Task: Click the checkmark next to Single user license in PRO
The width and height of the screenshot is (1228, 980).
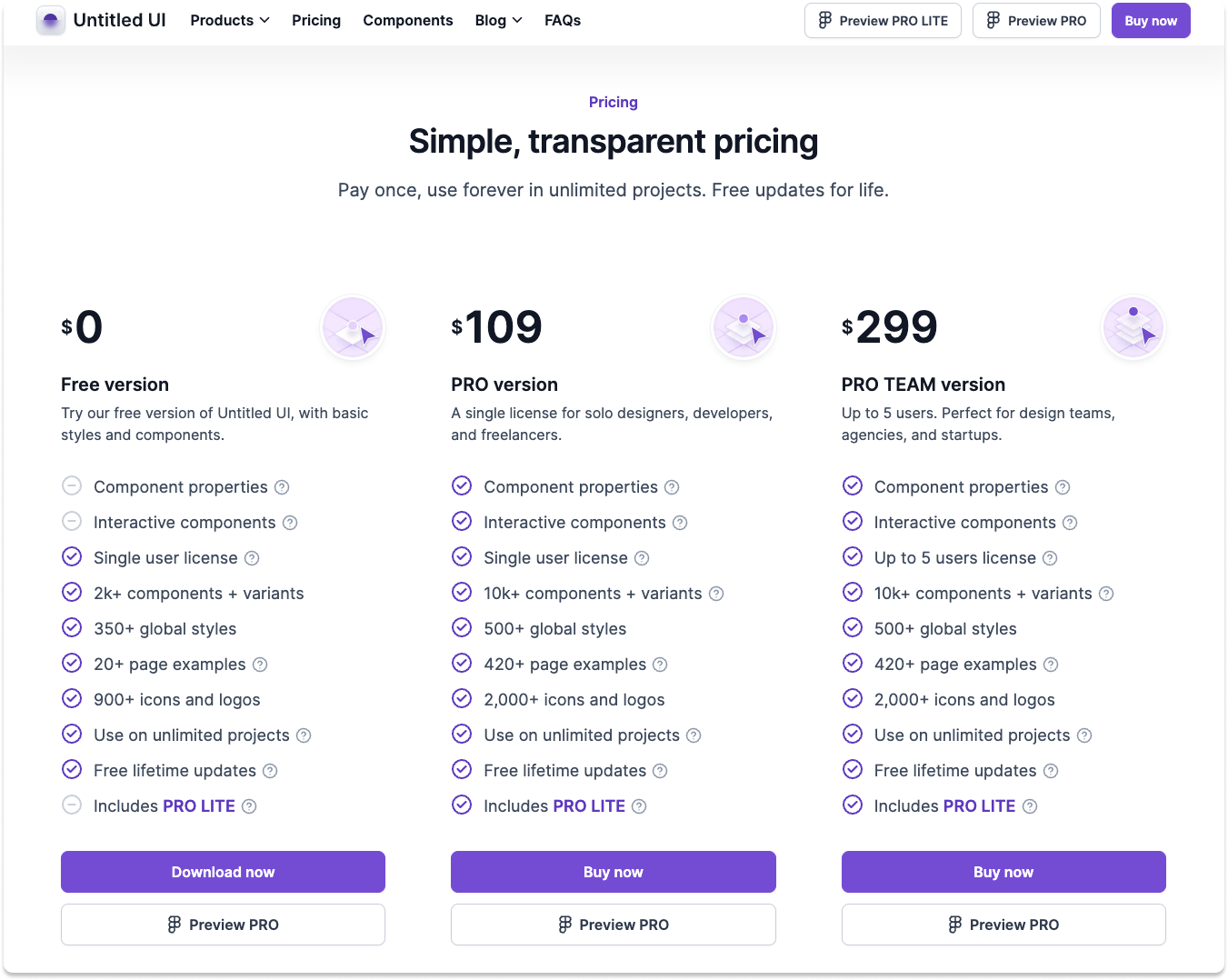Action: [x=462, y=556]
